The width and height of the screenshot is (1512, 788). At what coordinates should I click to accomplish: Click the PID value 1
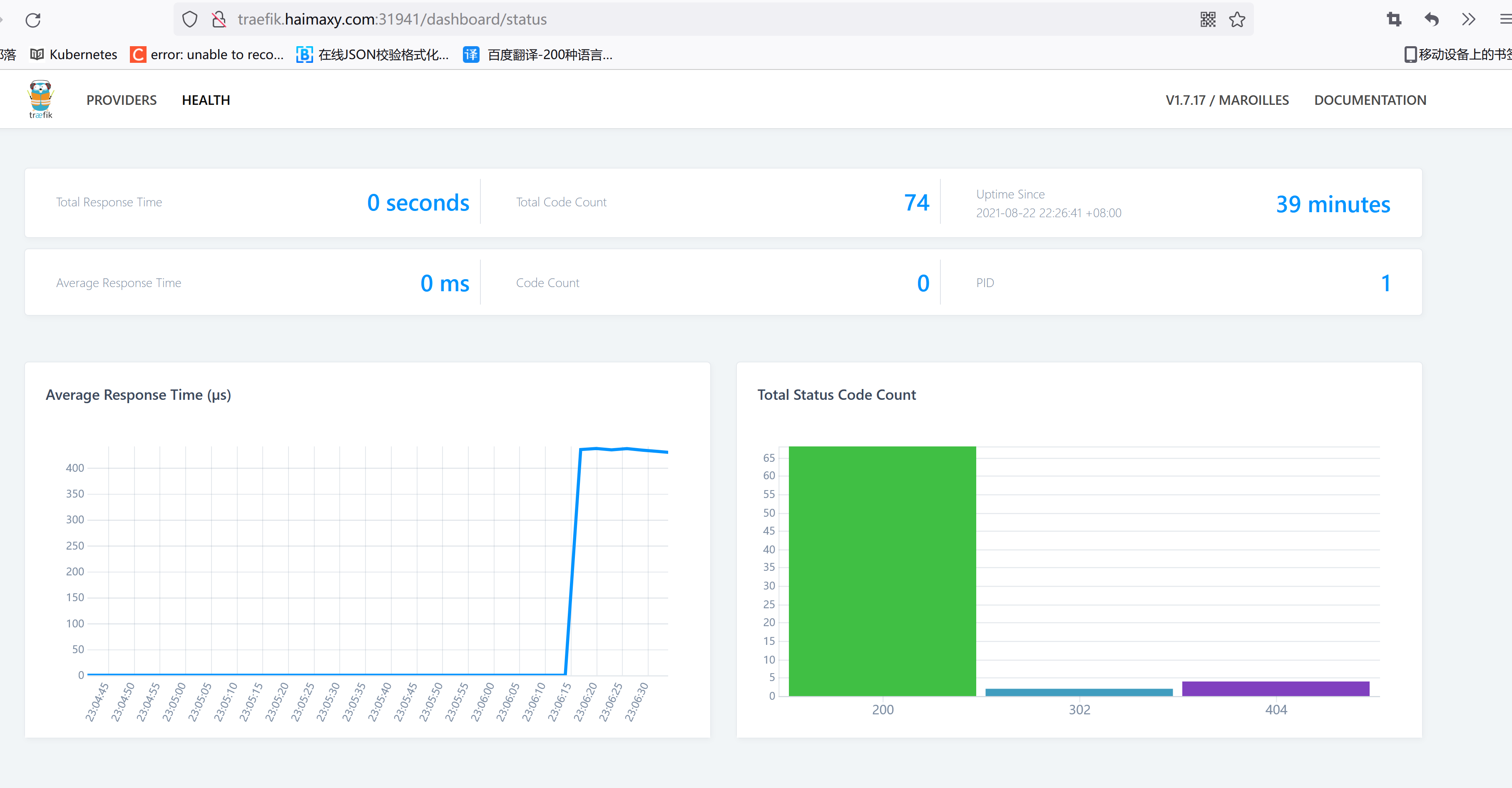(1386, 283)
